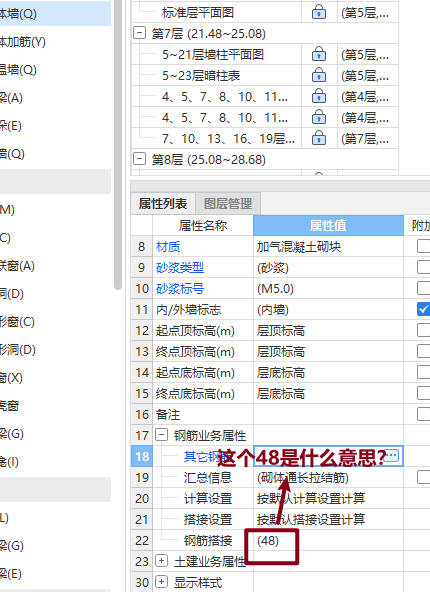Image resolution: width=430 pixels, height=592 pixels.
Task: Select the 汇总信息 property row name
Action: (208, 478)
